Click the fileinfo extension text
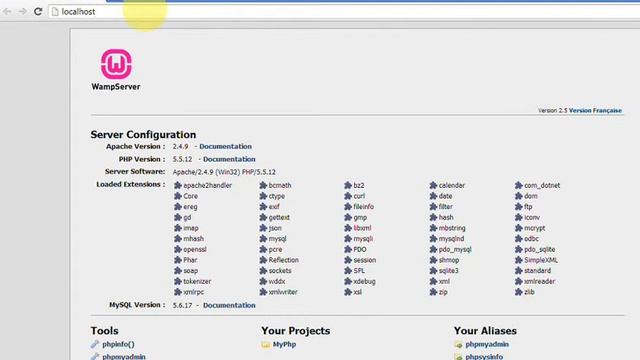Viewport: 640px width, 360px height. click(x=364, y=207)
